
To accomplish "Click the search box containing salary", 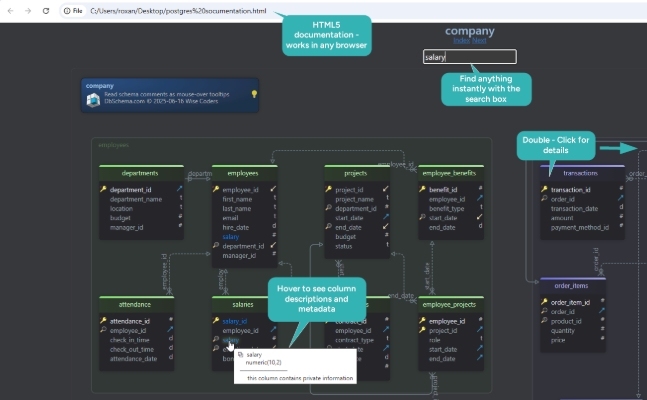I will click(x=469, y=57).
